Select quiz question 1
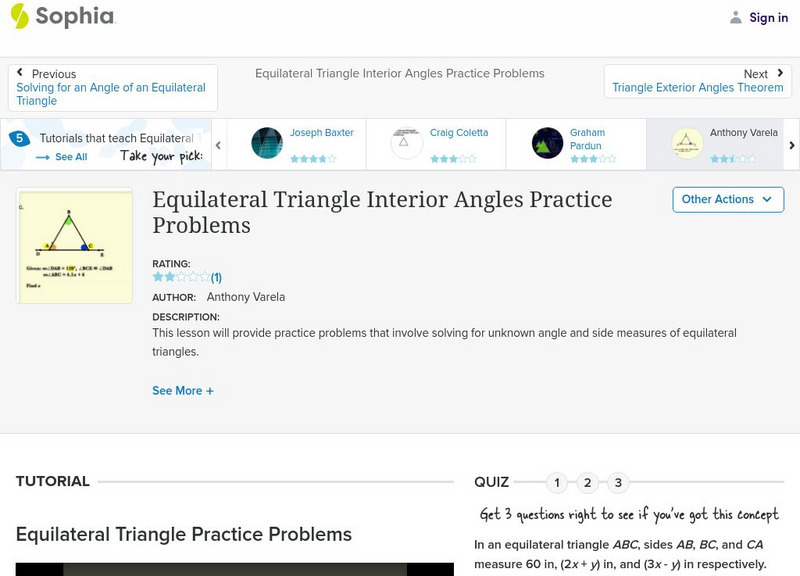This screenshot has width=800, height=576. [557, 483]
